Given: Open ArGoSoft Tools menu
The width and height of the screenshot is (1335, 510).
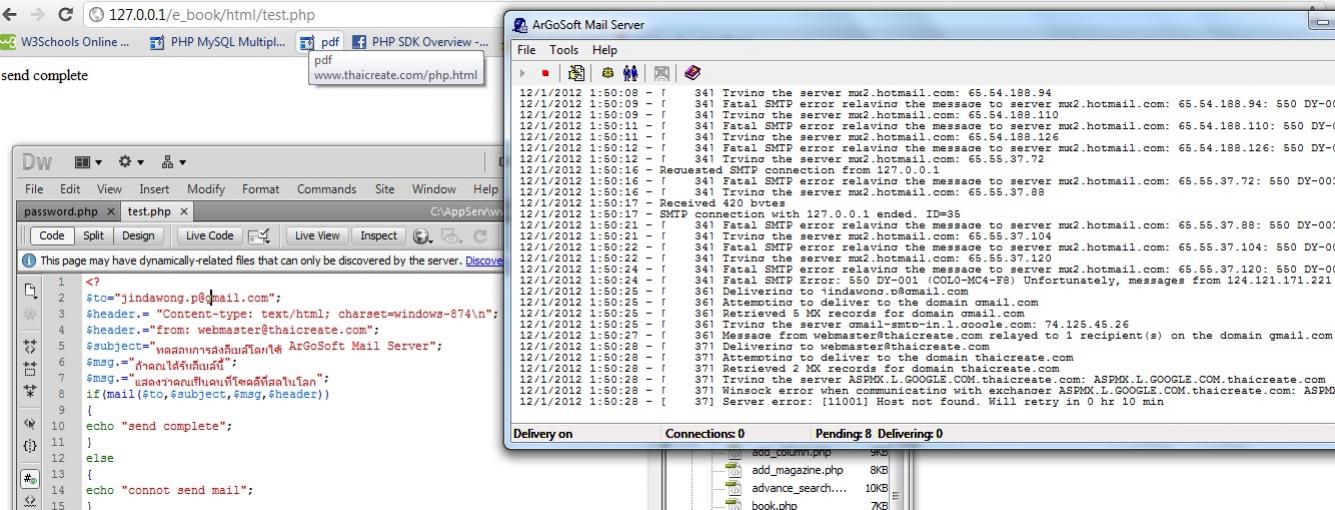Looking at the screenshot, I should (x=564, y=49).
